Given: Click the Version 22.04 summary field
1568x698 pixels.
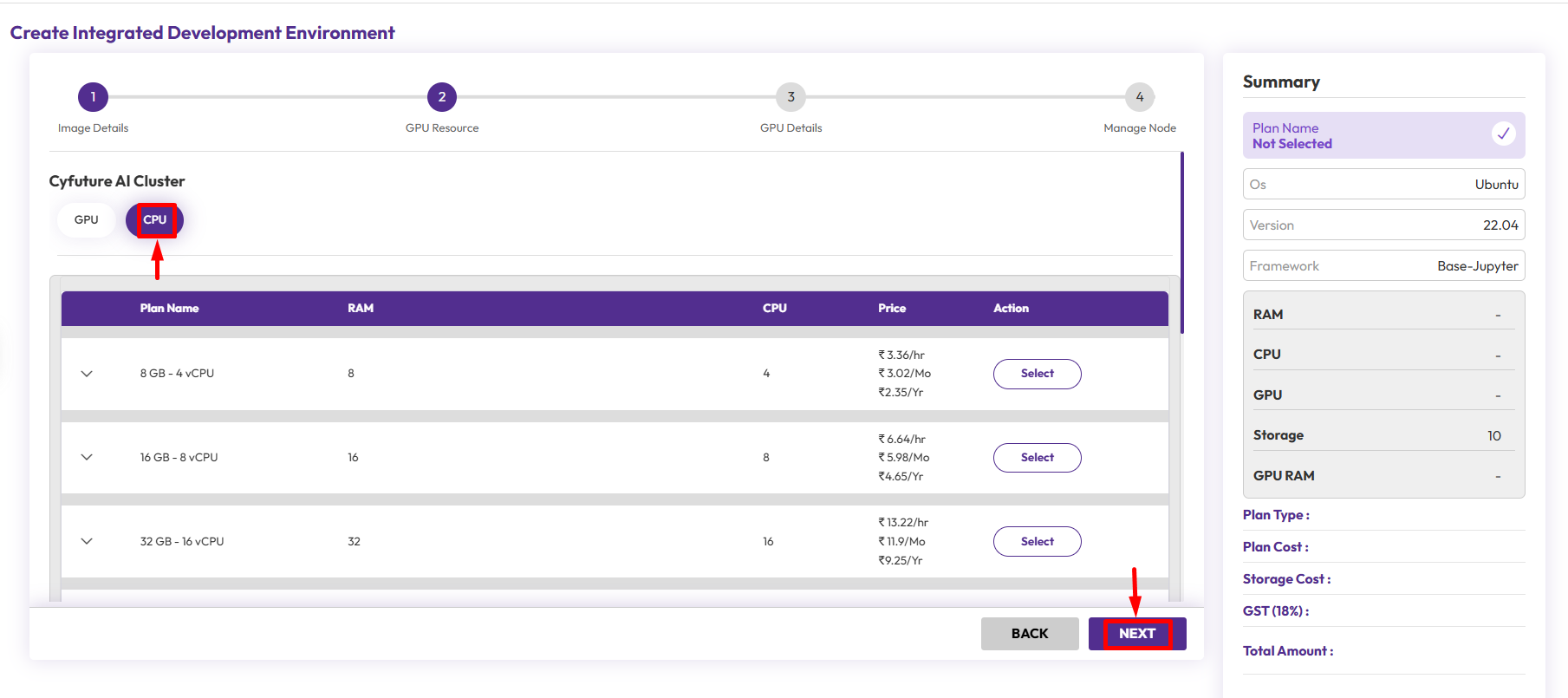Looking at the screenshot, I should click(x=1383, y=225).
